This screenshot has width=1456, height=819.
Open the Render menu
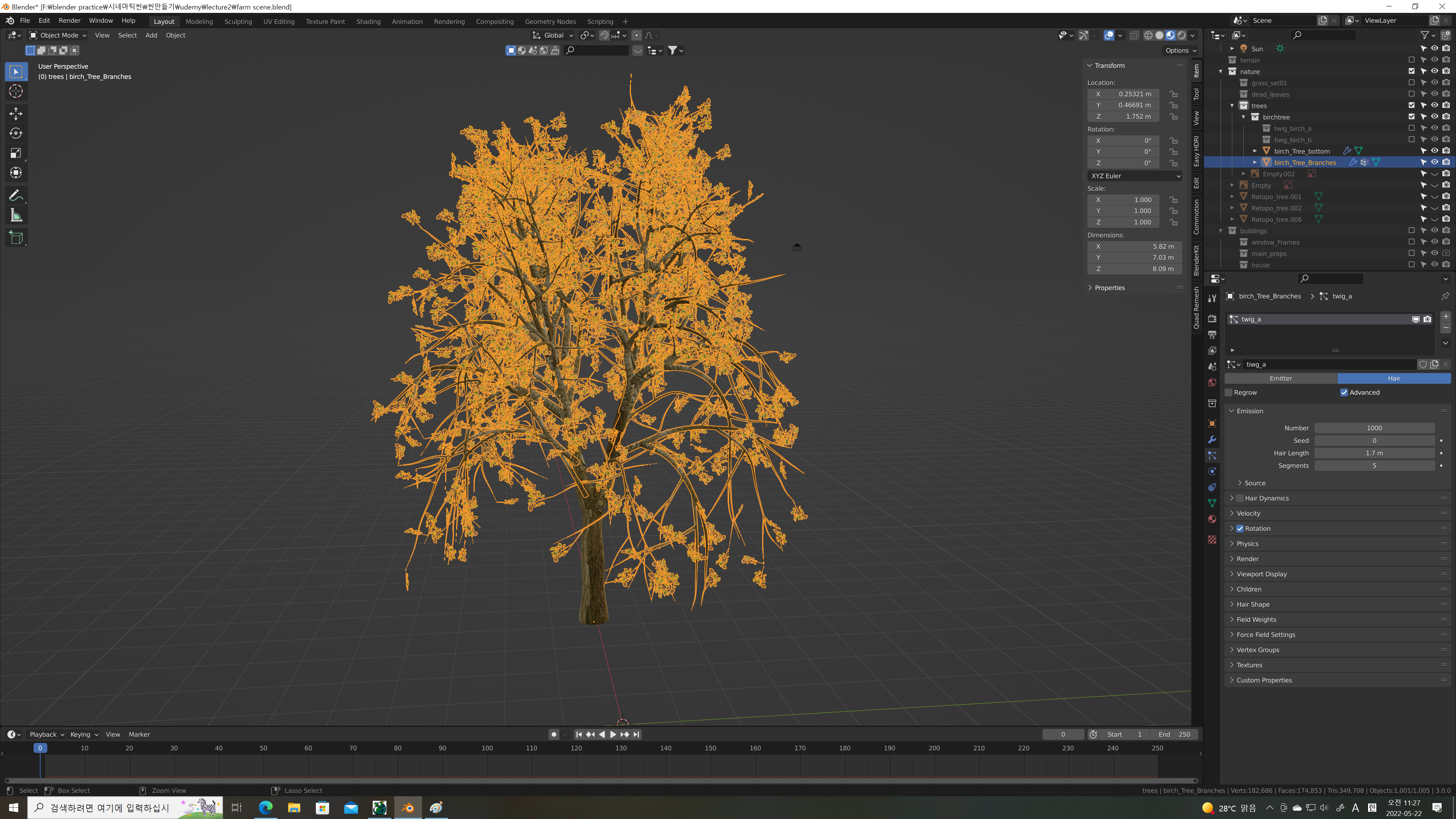pos(69,20)
